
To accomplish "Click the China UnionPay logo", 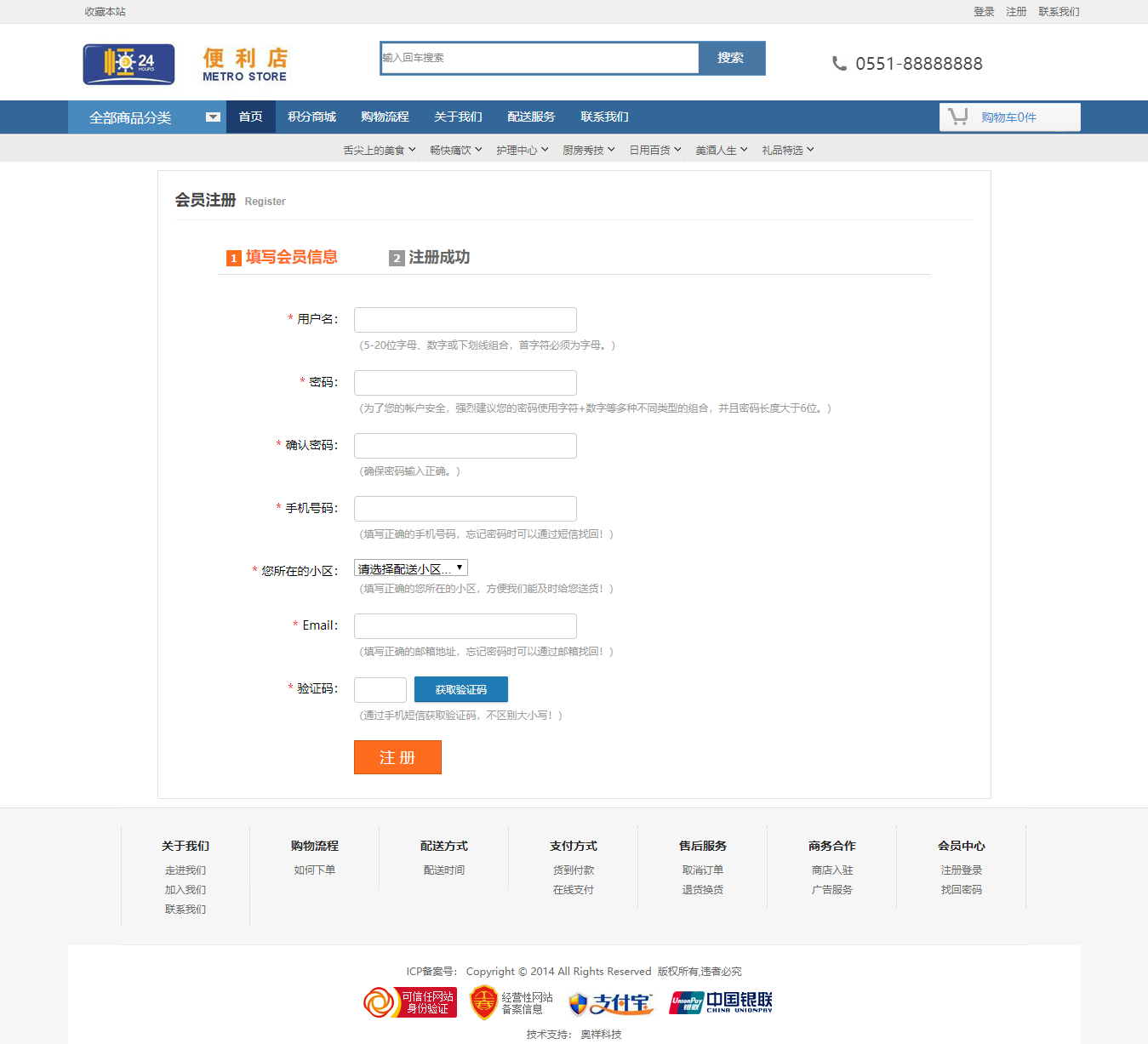I will [x=721, y=1002].
